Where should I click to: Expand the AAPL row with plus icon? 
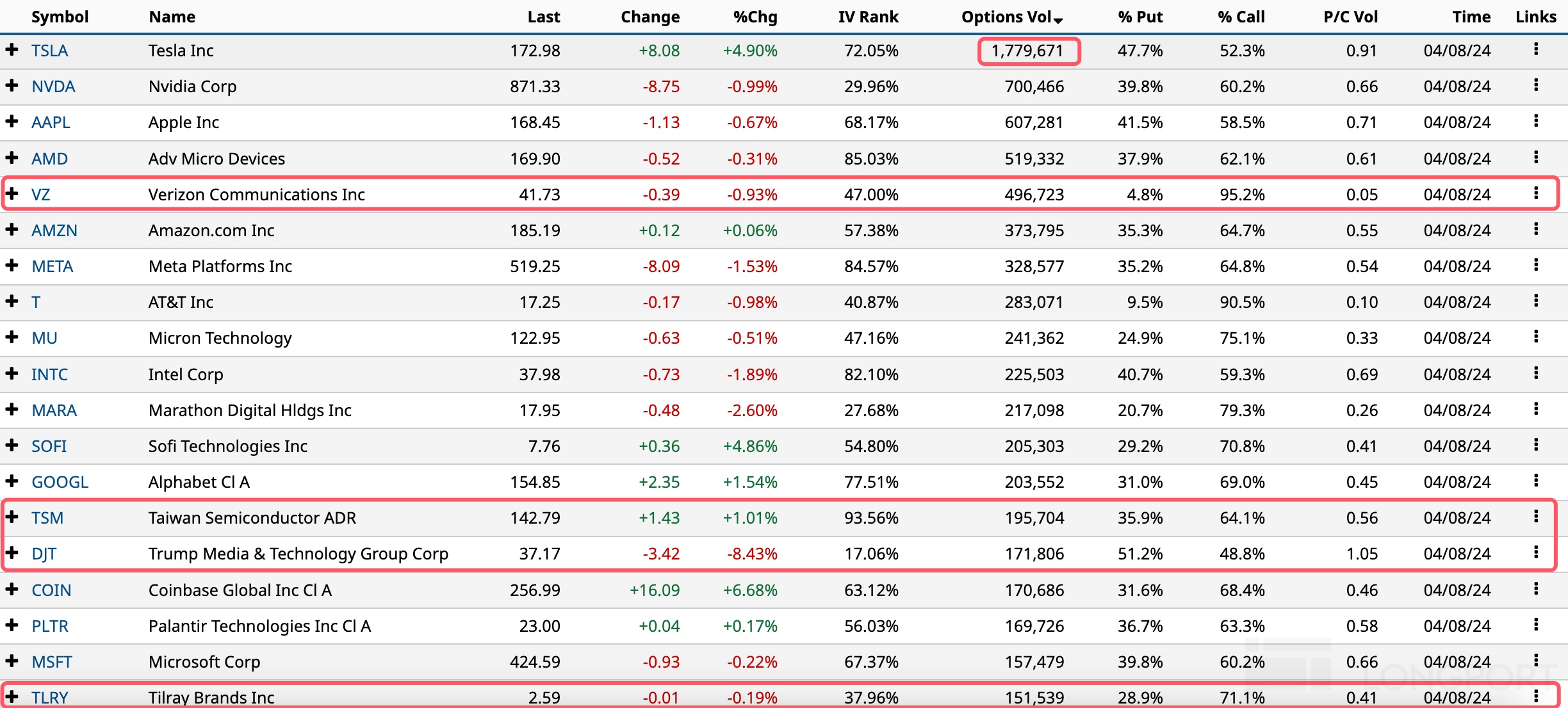pos(12,121)
